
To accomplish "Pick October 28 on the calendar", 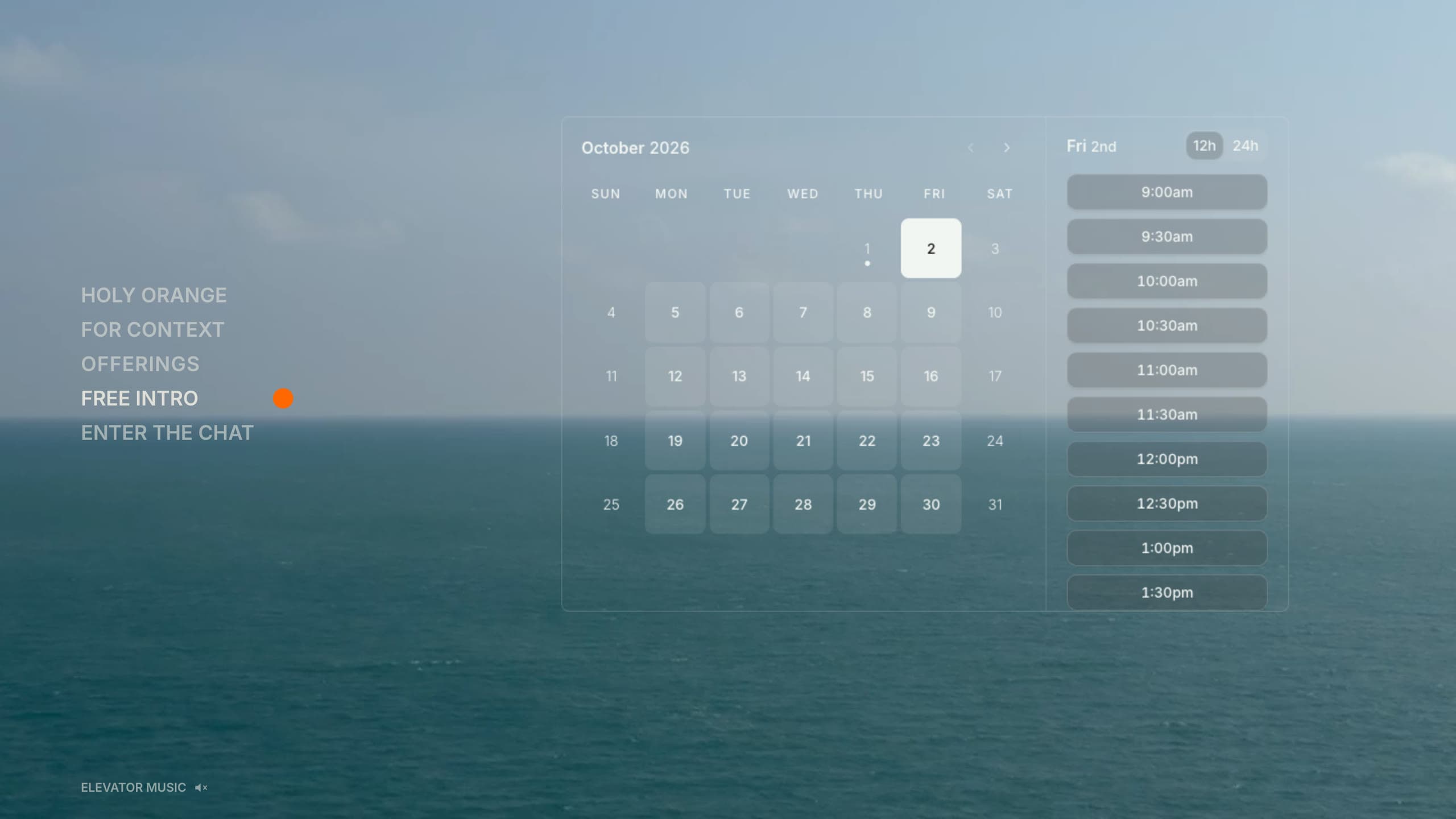I will click(803, 504).
